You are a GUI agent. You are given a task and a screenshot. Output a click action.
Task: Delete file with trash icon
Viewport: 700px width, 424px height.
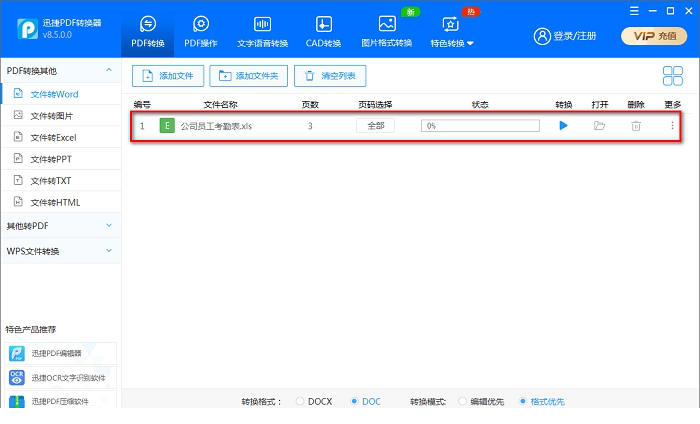tap(636, 126)
